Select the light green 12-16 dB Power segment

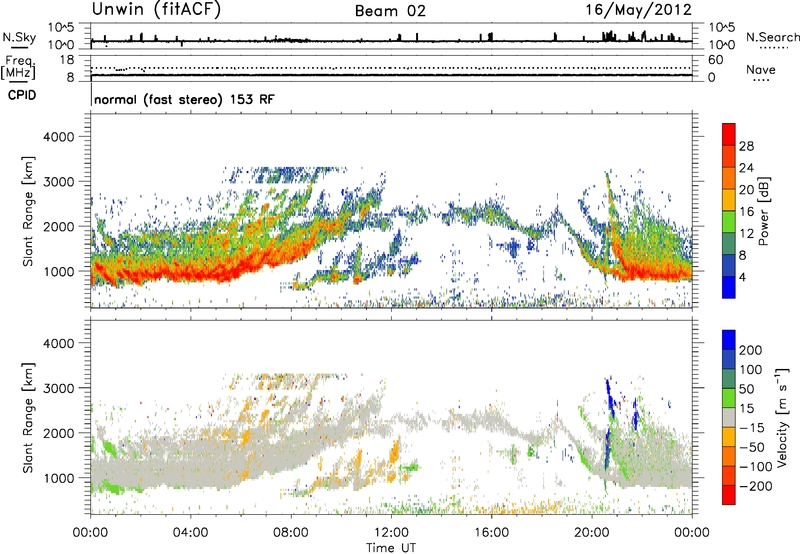pos(729,221)
